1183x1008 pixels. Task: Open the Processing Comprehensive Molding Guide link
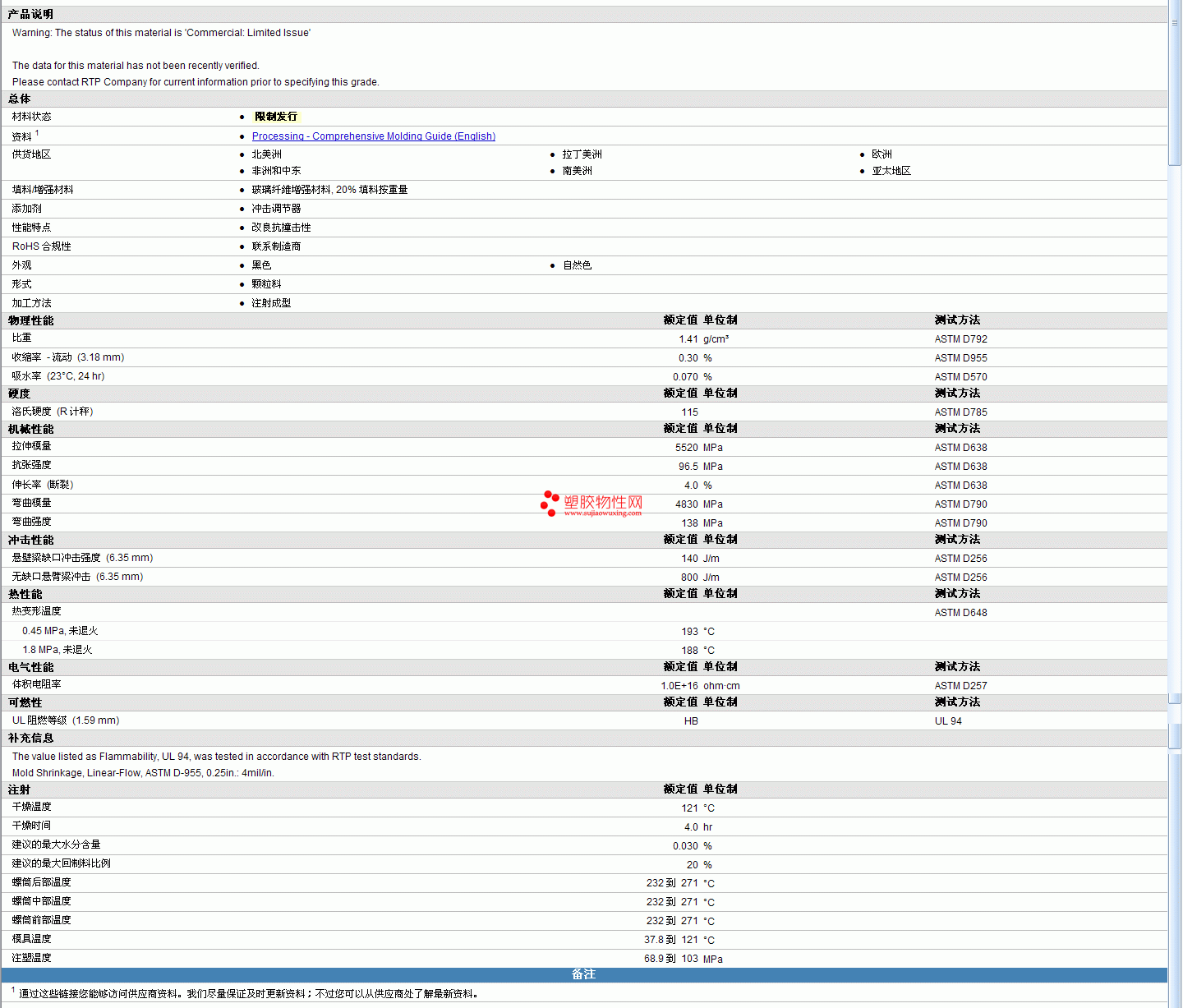tap(373, 136)
